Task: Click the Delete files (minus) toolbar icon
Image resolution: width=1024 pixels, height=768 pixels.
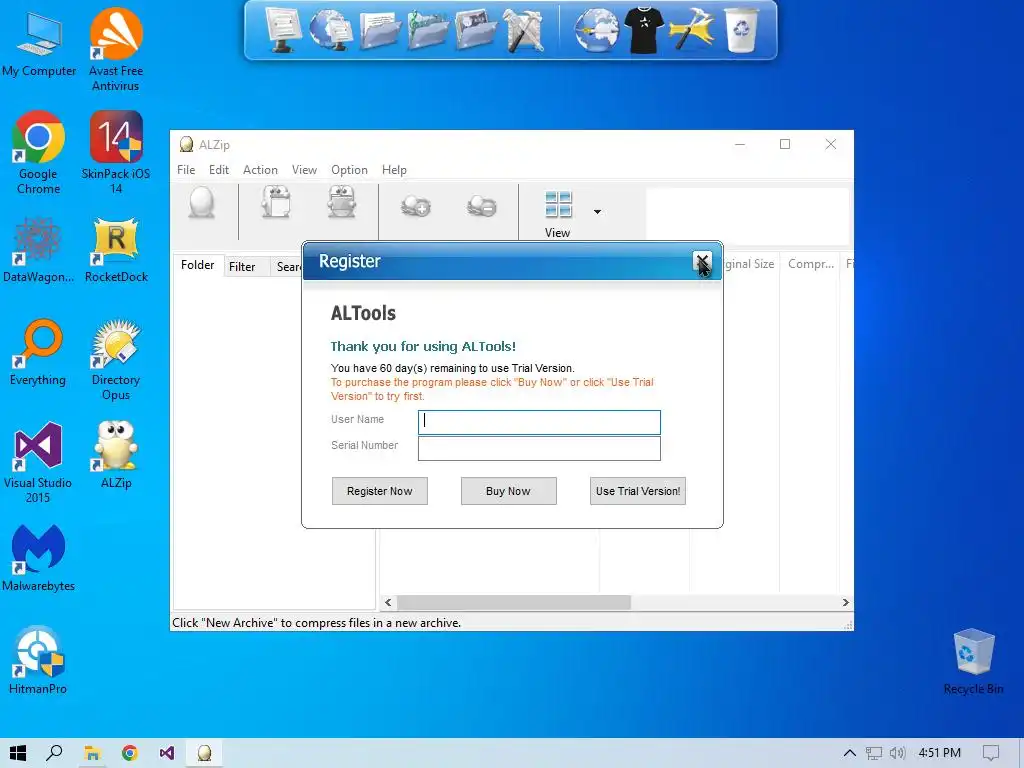Action: 482,206
